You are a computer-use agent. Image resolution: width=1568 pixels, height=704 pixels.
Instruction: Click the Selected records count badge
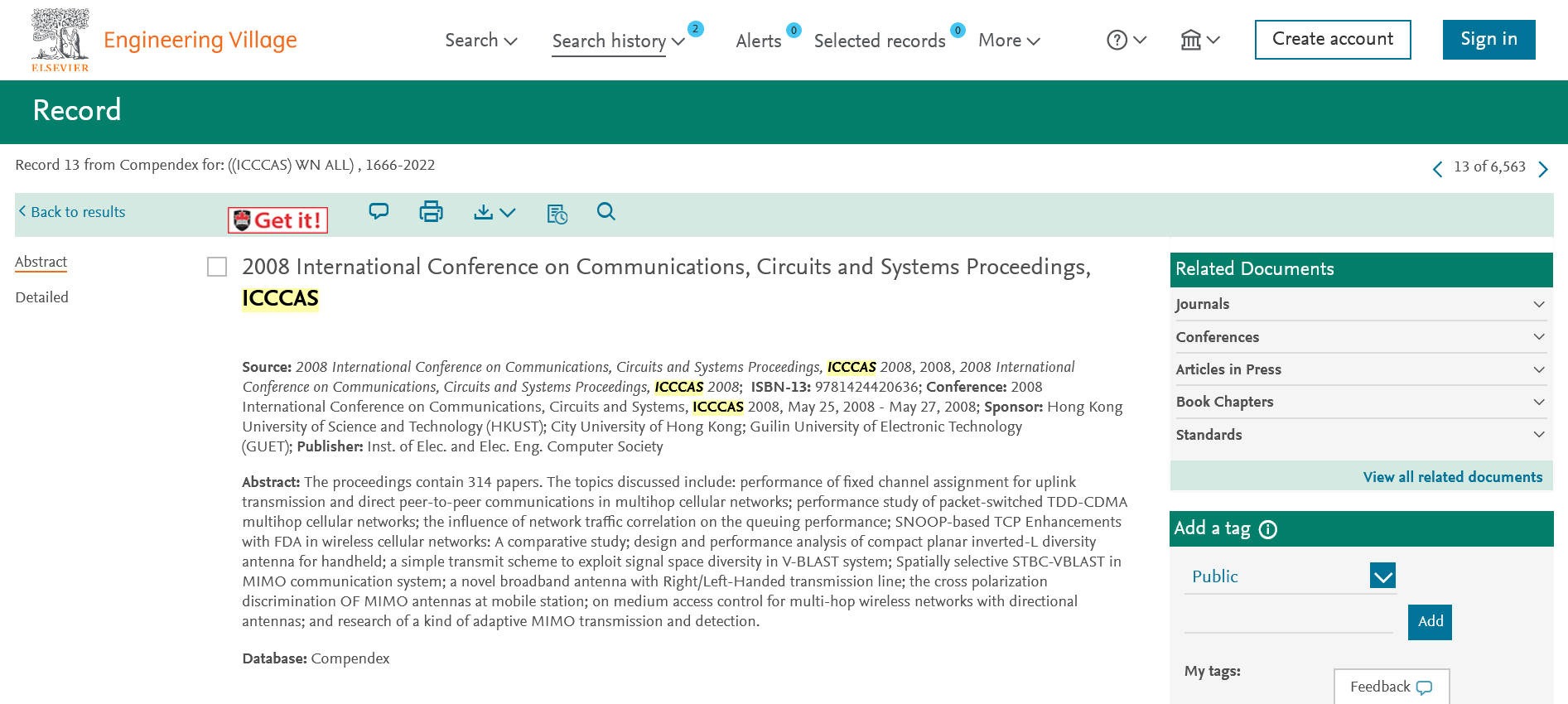click(958, 31)
